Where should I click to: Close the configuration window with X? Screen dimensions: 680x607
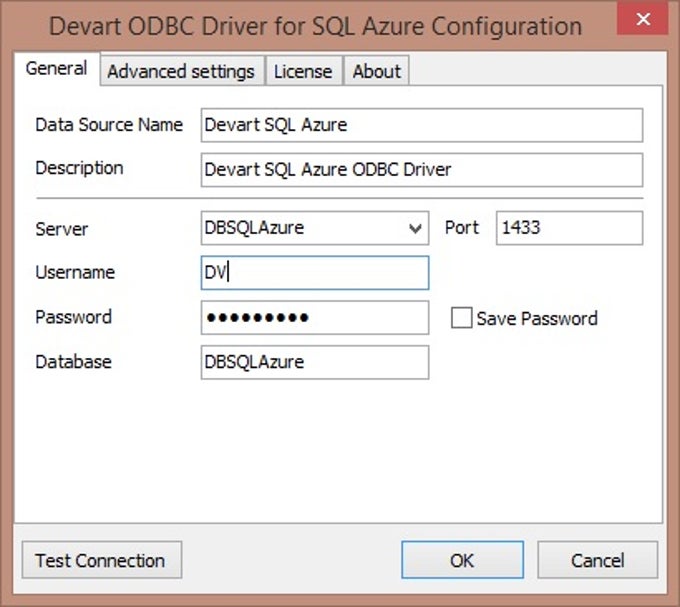pyautogui.click(x=643, y=19)
